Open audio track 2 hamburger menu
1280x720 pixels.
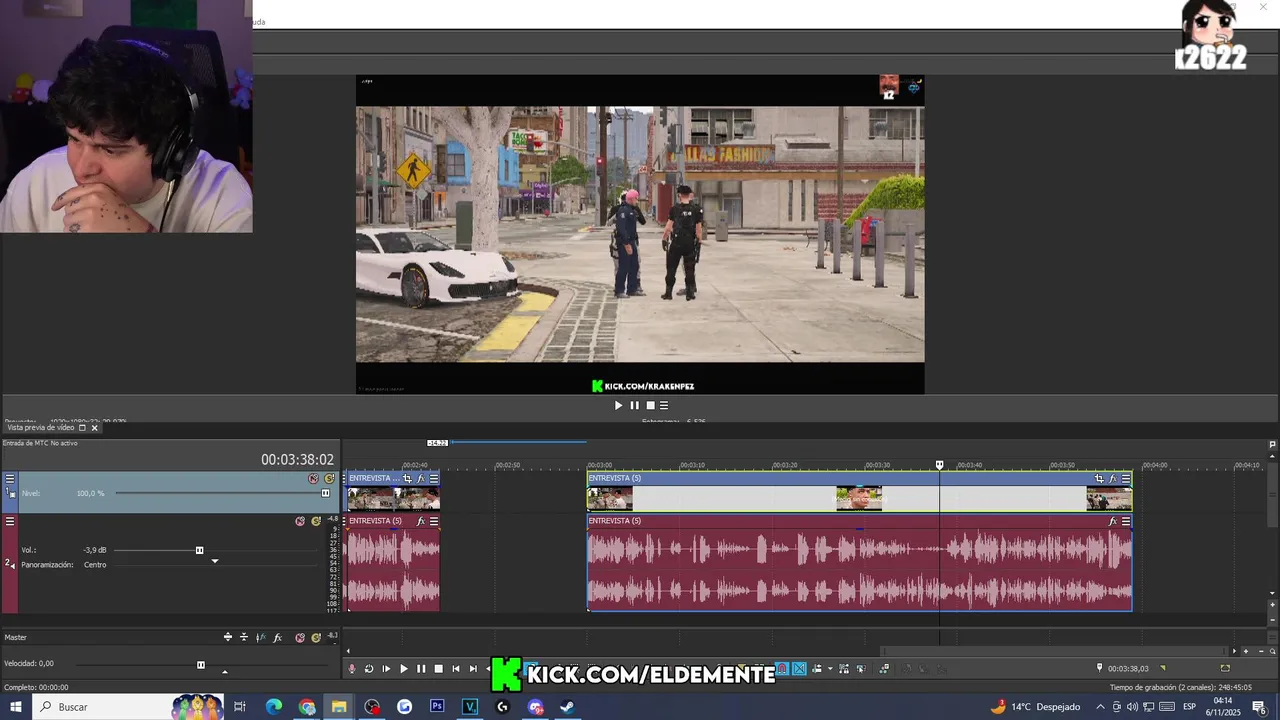click(10, 521)
